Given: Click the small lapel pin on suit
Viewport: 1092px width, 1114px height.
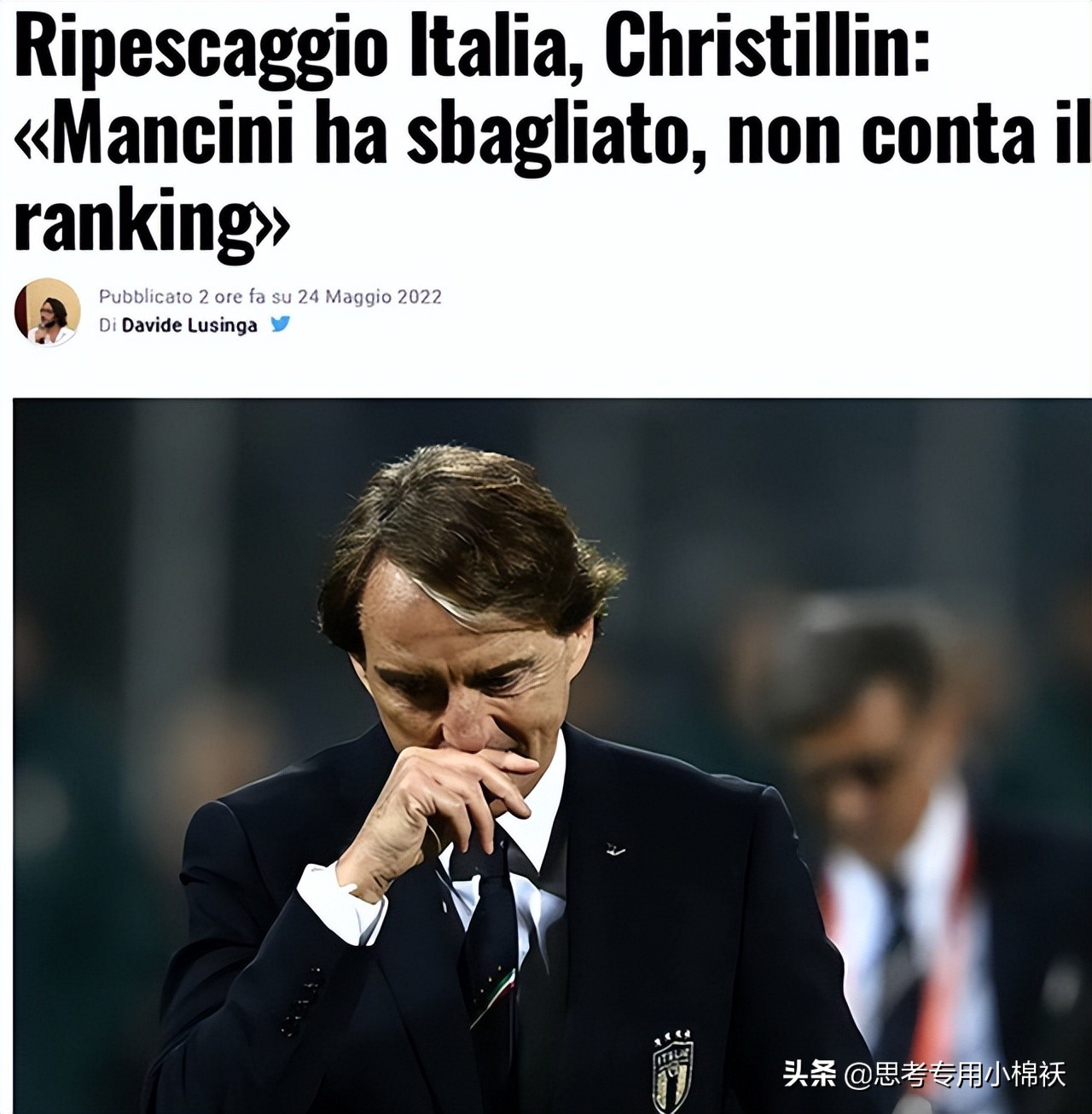Looking at the screenshot, I should 614,850.
